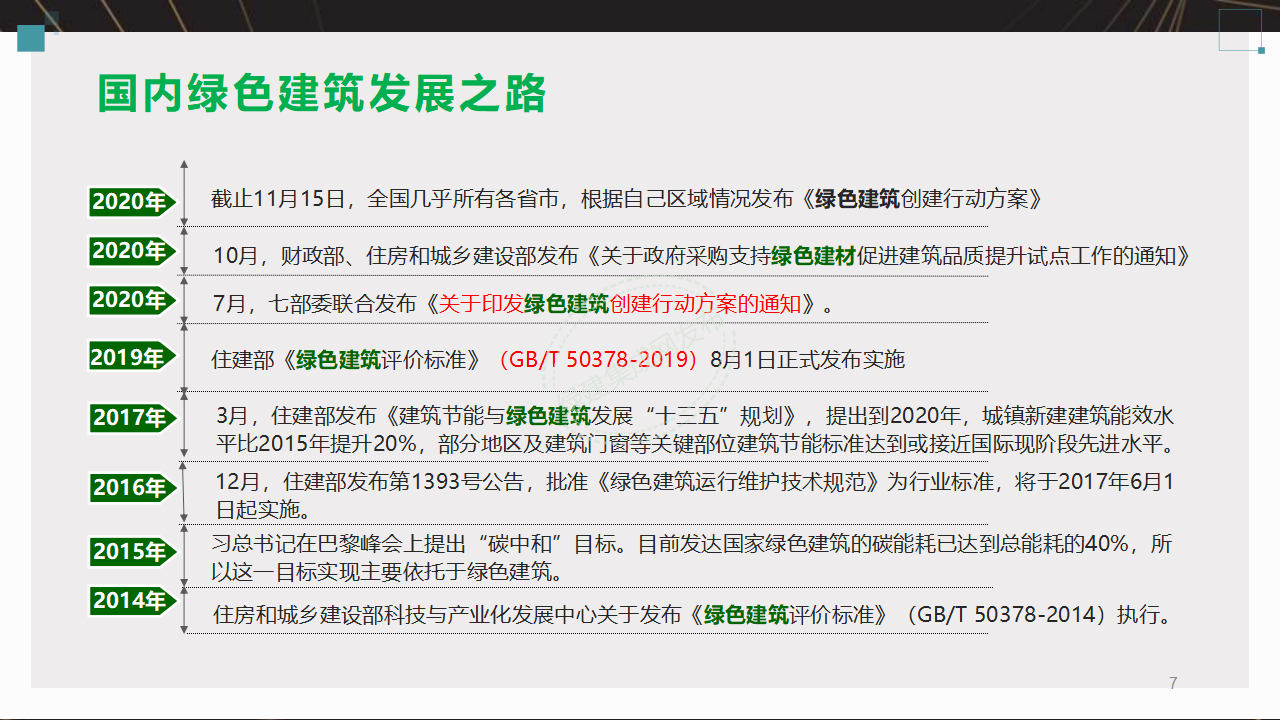Click the outlined square decoration in the header
The height and width of the screenshot is (720, 1280).
click(1239, 30)
